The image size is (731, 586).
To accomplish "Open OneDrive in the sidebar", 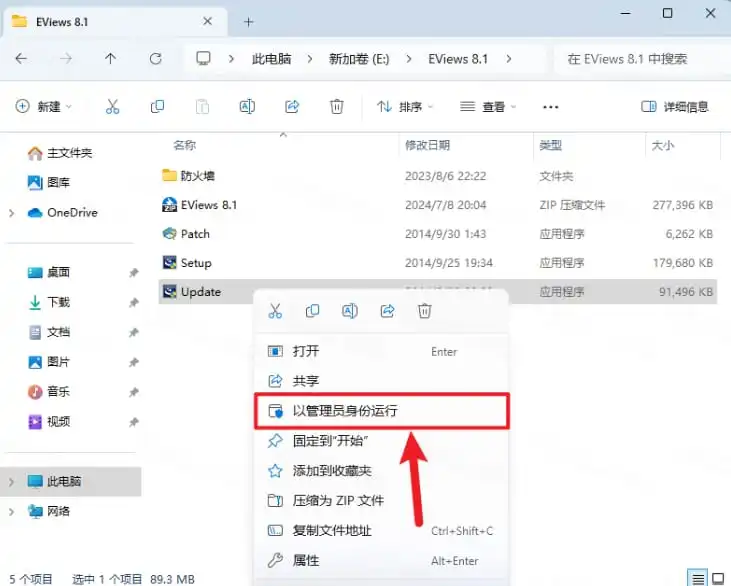I will click(62, 213).
